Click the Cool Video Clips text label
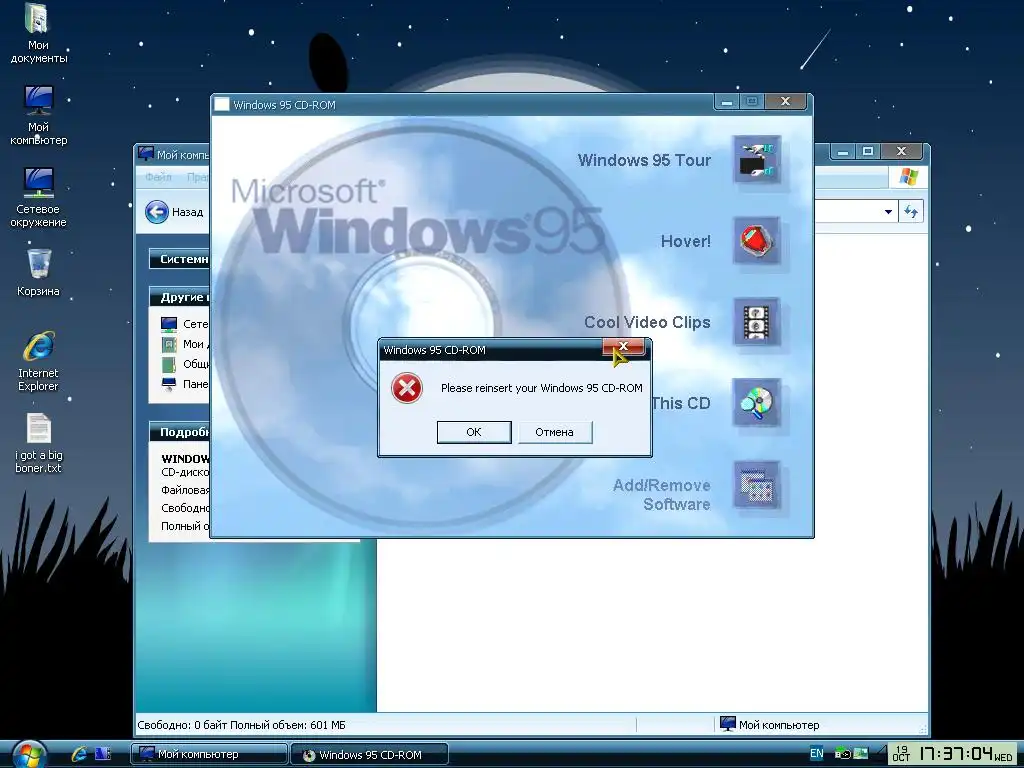Image resolution: width=1024 pixels, height=768 pixels. tap(647, 322)
